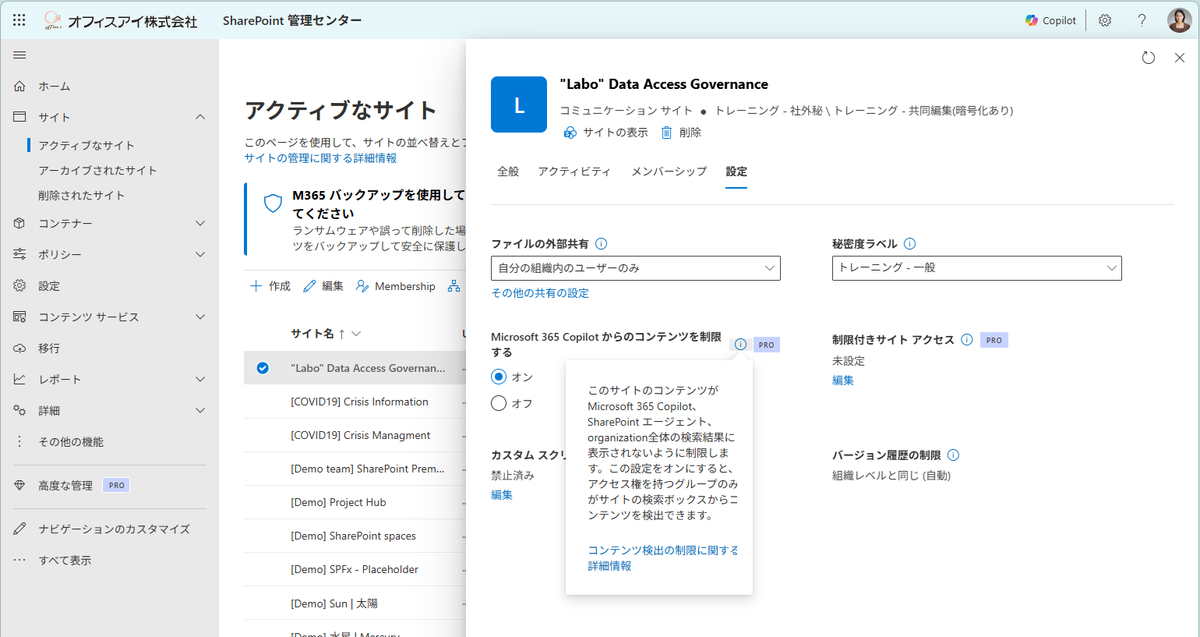1200x637 pixels.
Task: Click info icon beside ファイルの外部共有
Action: coord(602,243)
